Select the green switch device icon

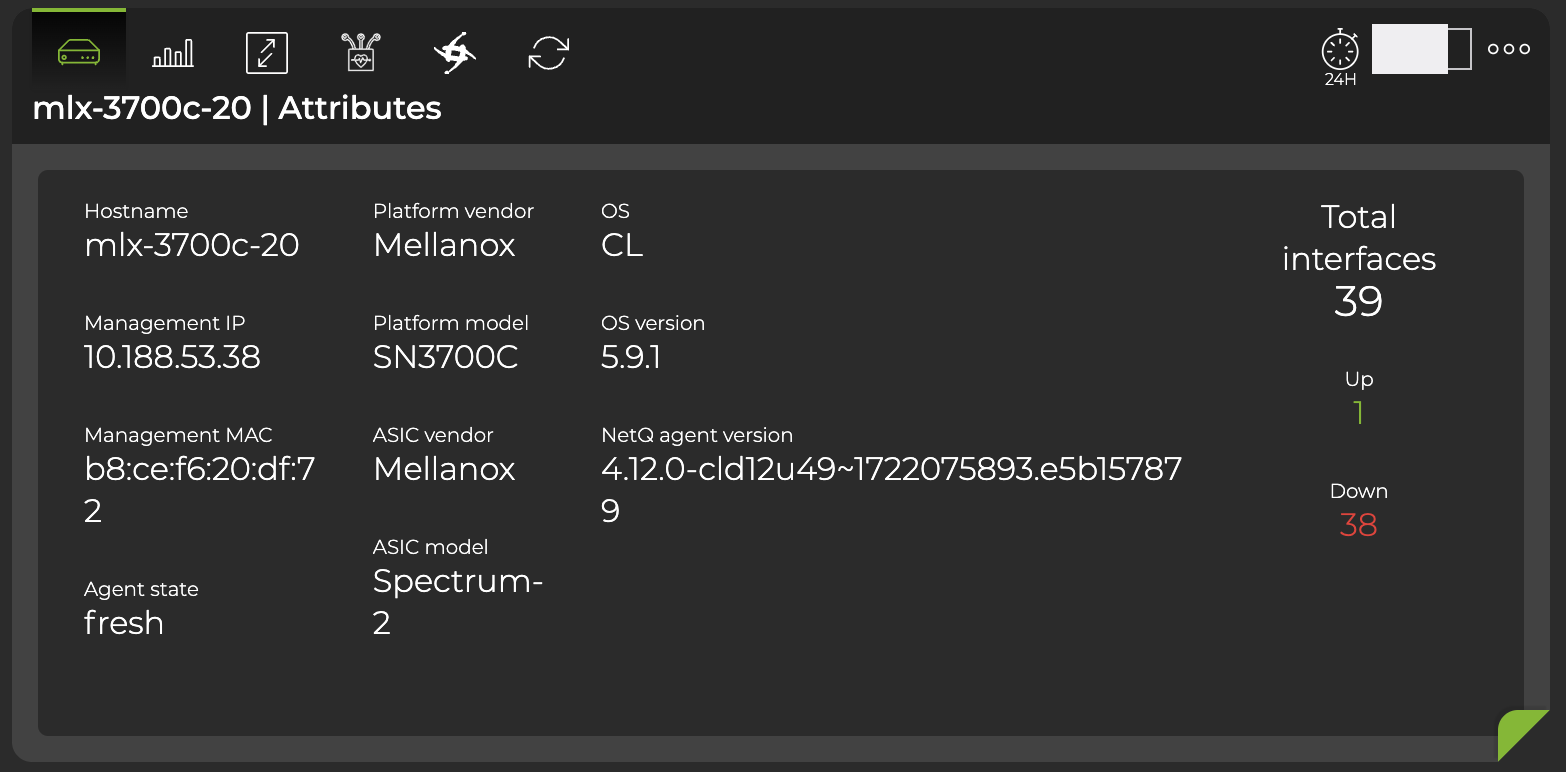click(x=79, y=50)
